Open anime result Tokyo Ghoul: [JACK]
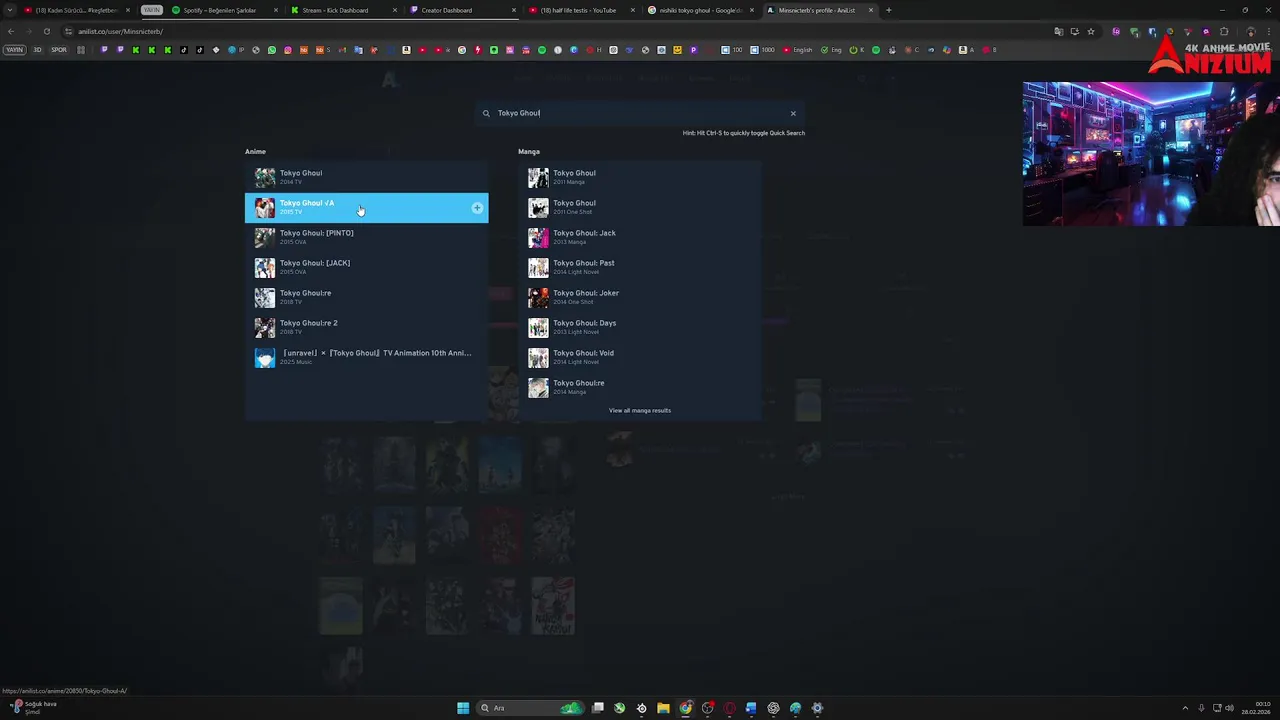The image size is (1280, 720). tap(366, 267)
